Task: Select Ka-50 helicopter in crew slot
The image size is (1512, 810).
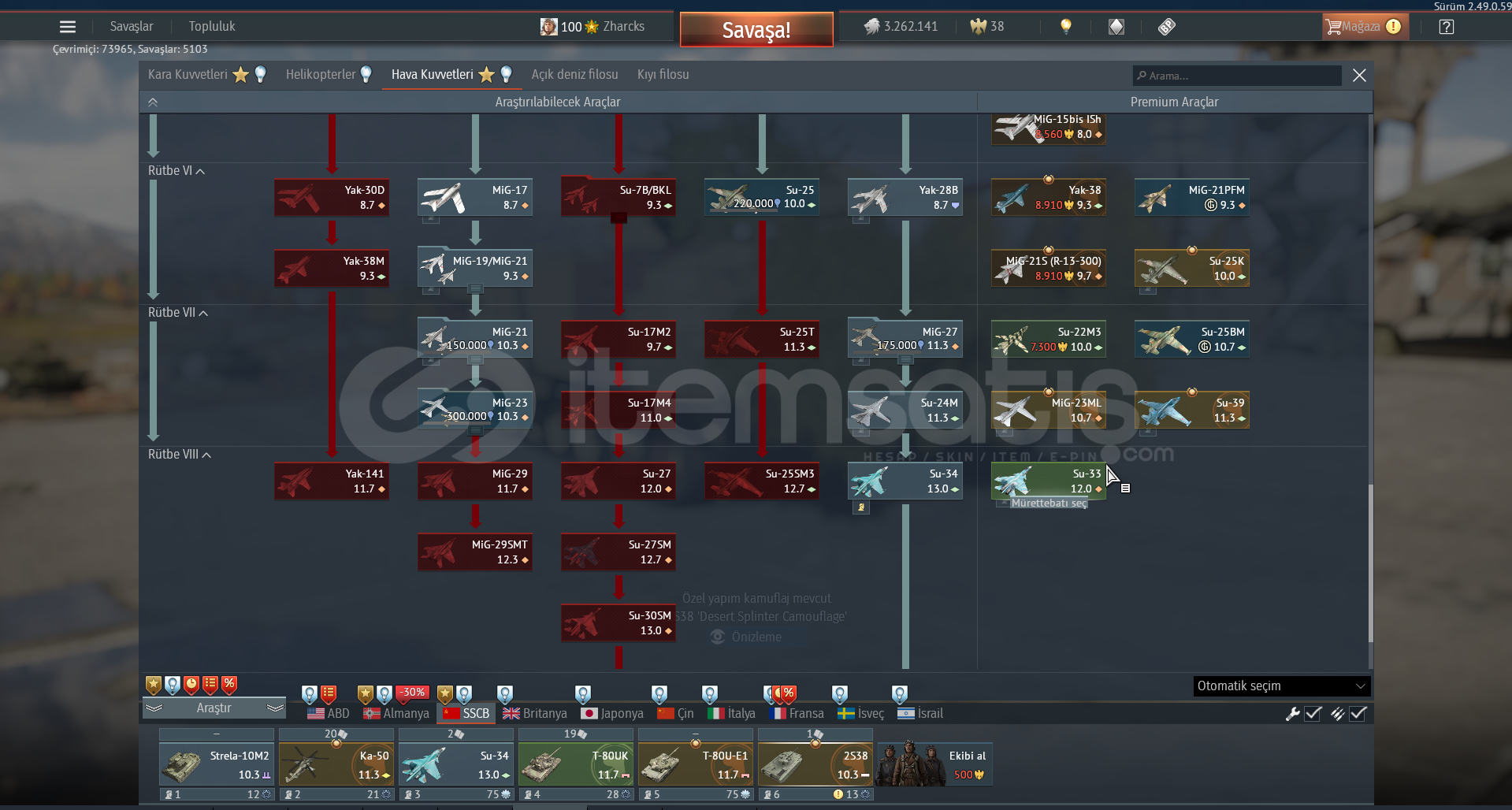Action: click(336, 765)
